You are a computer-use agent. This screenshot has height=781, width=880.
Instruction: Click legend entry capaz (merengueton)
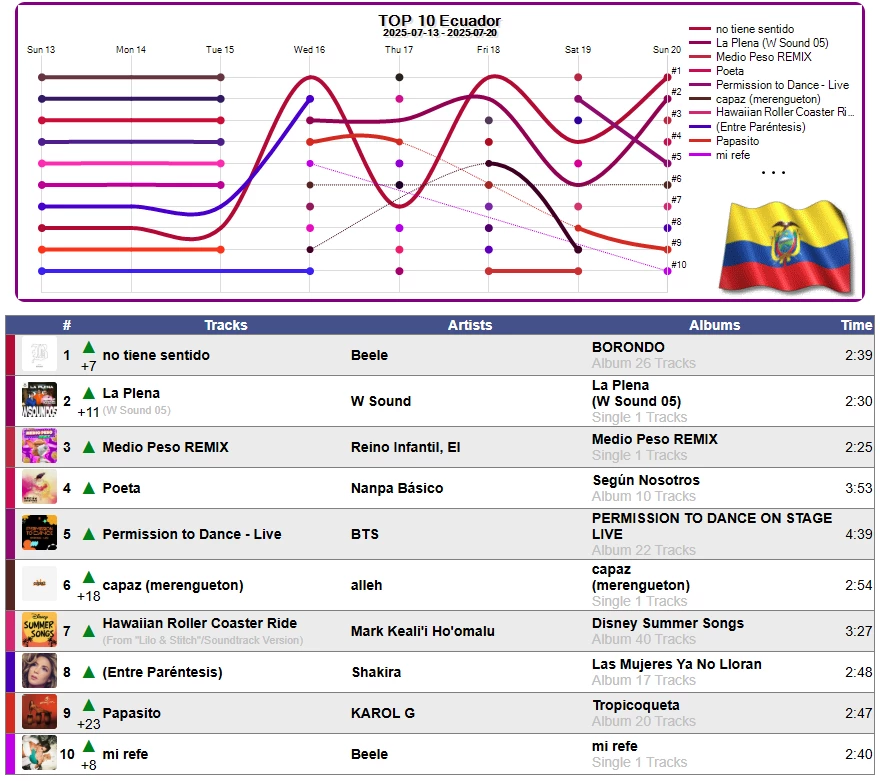(x=768, y=99)
